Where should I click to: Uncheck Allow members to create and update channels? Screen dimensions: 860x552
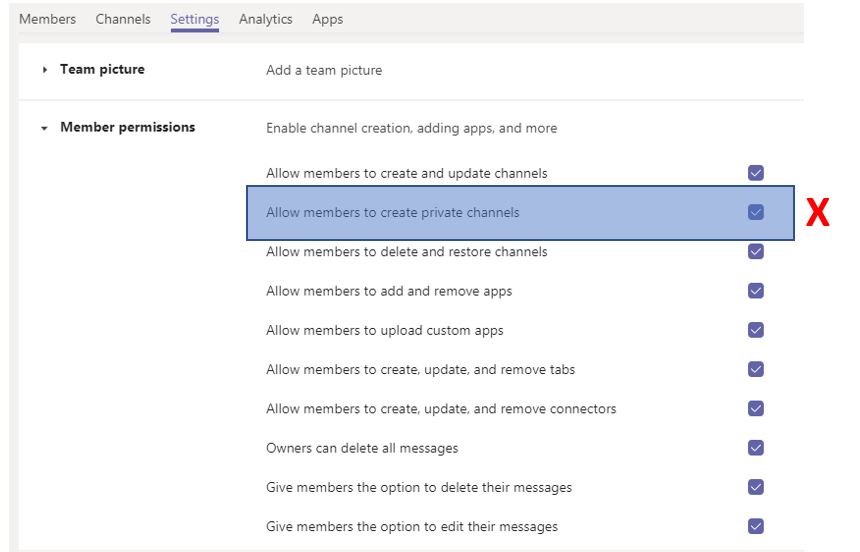point(756,173)
